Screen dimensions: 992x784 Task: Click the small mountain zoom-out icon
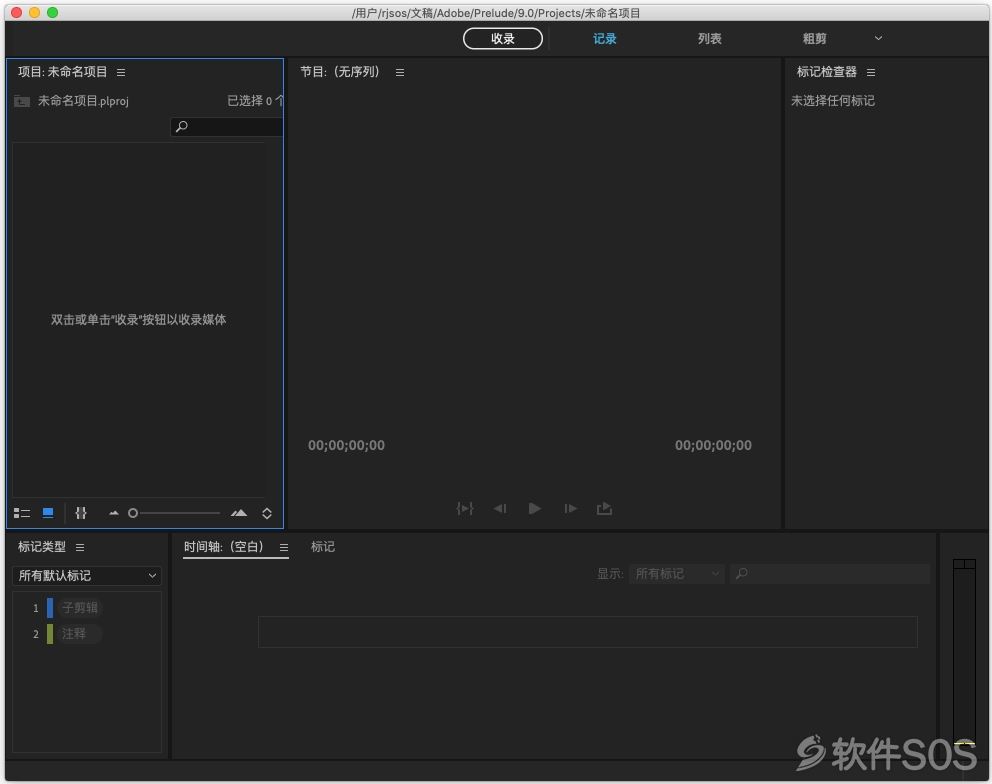(114, 513)
